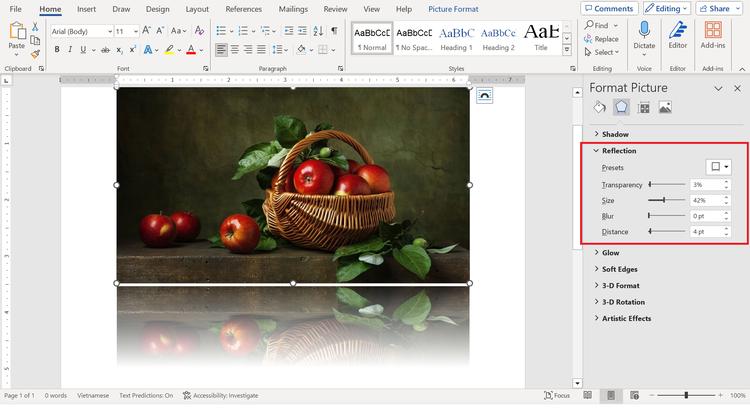Align text left
750x416 pixels.
pyautogui.click(x=221, y=49)
